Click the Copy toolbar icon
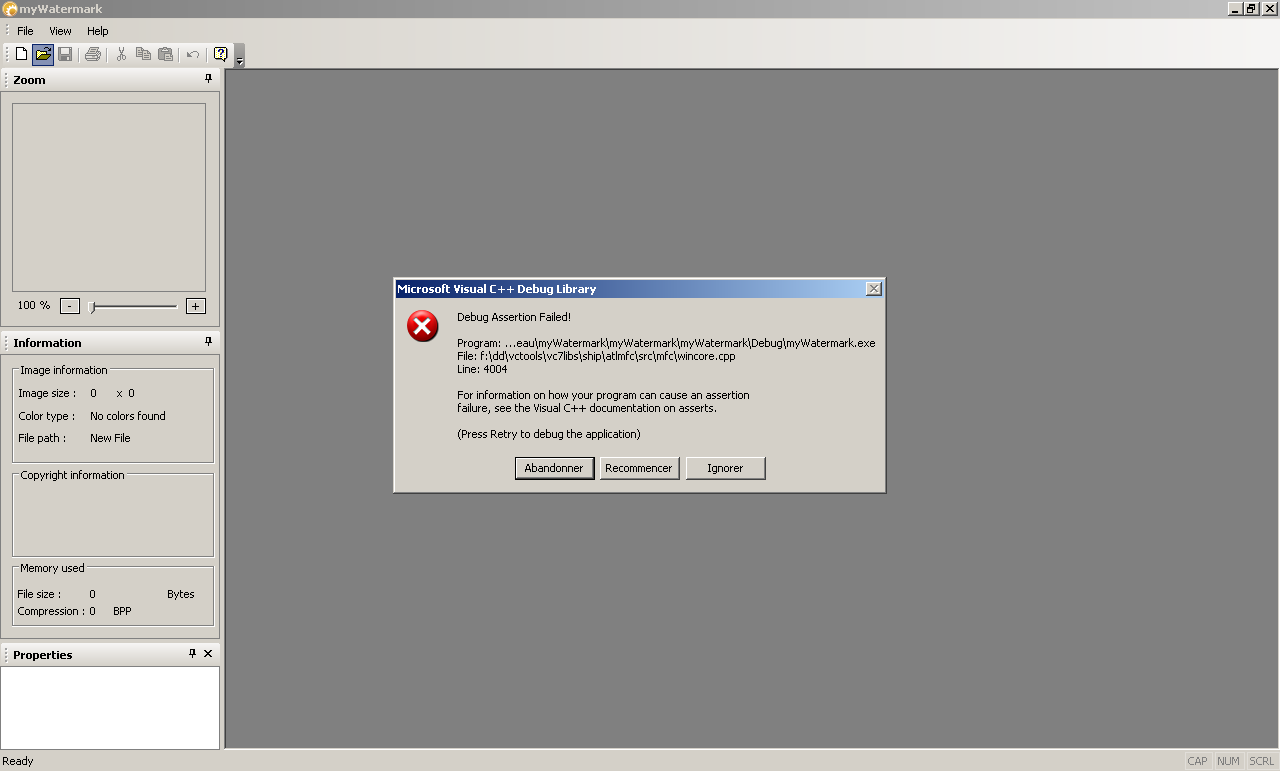This screenshot has width=1280, height=771. pos(143,54)
